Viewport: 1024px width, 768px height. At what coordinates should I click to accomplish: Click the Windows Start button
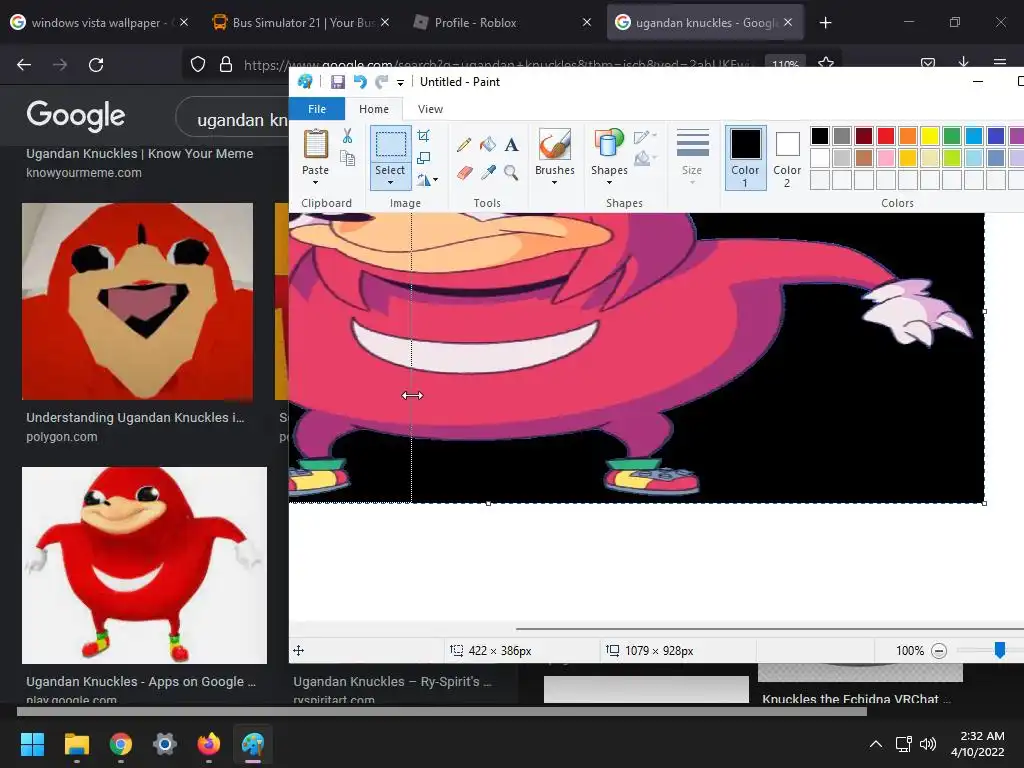32,744
